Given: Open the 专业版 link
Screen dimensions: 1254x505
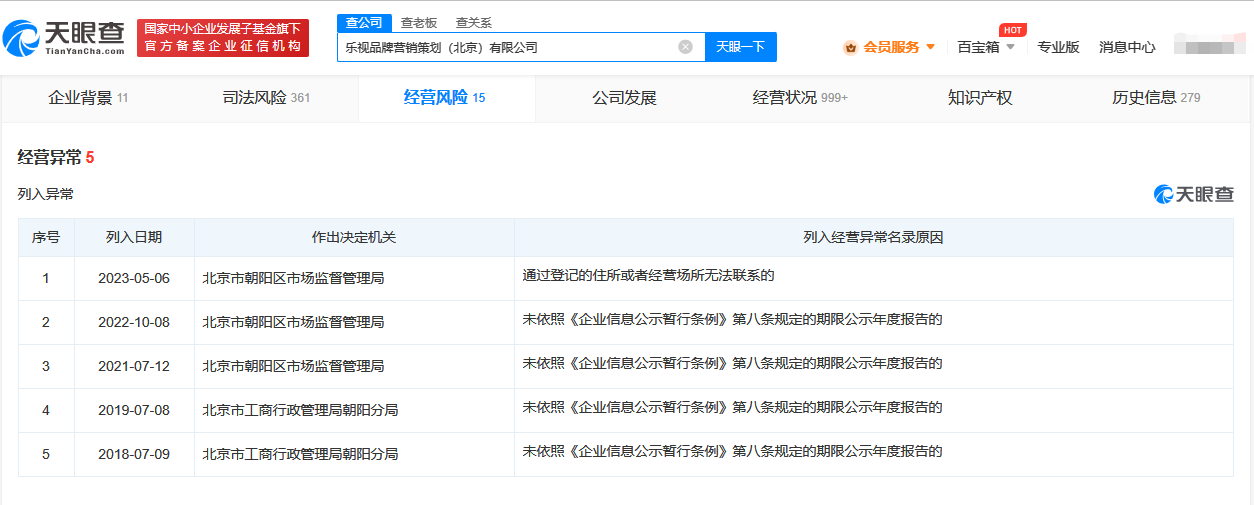Looking at the screenshot, I should coord(1058,47).
